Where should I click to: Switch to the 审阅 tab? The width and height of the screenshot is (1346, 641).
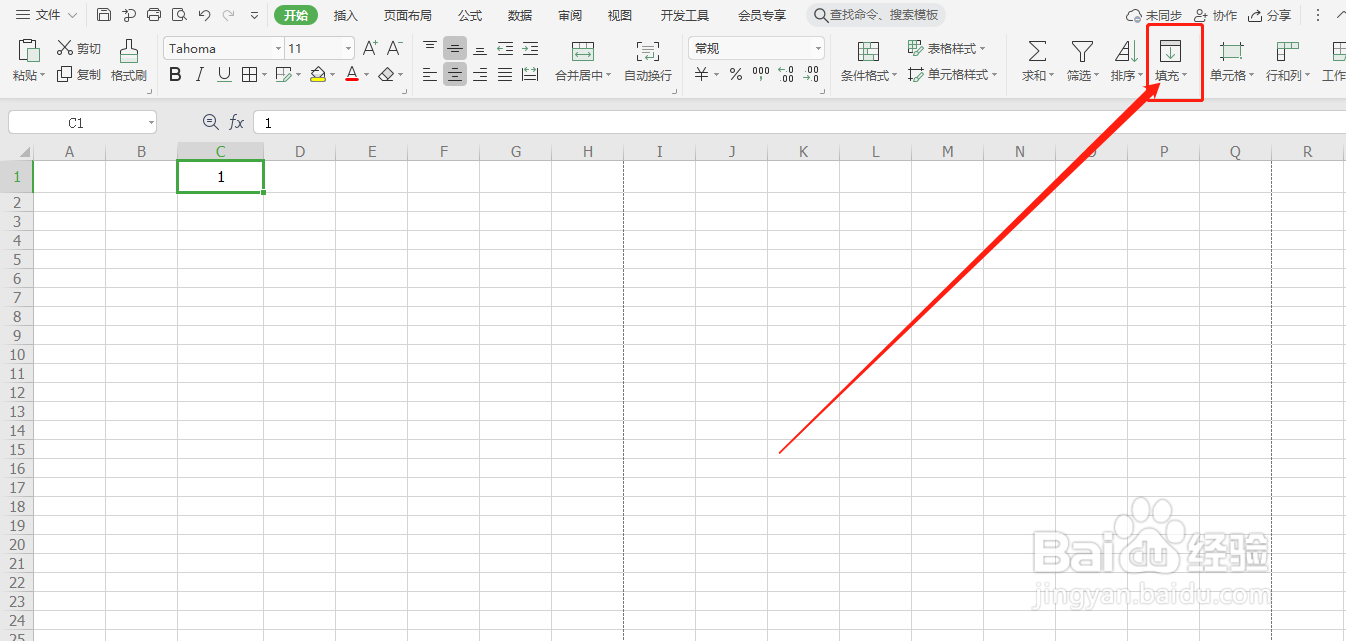(x=570, y=15)
